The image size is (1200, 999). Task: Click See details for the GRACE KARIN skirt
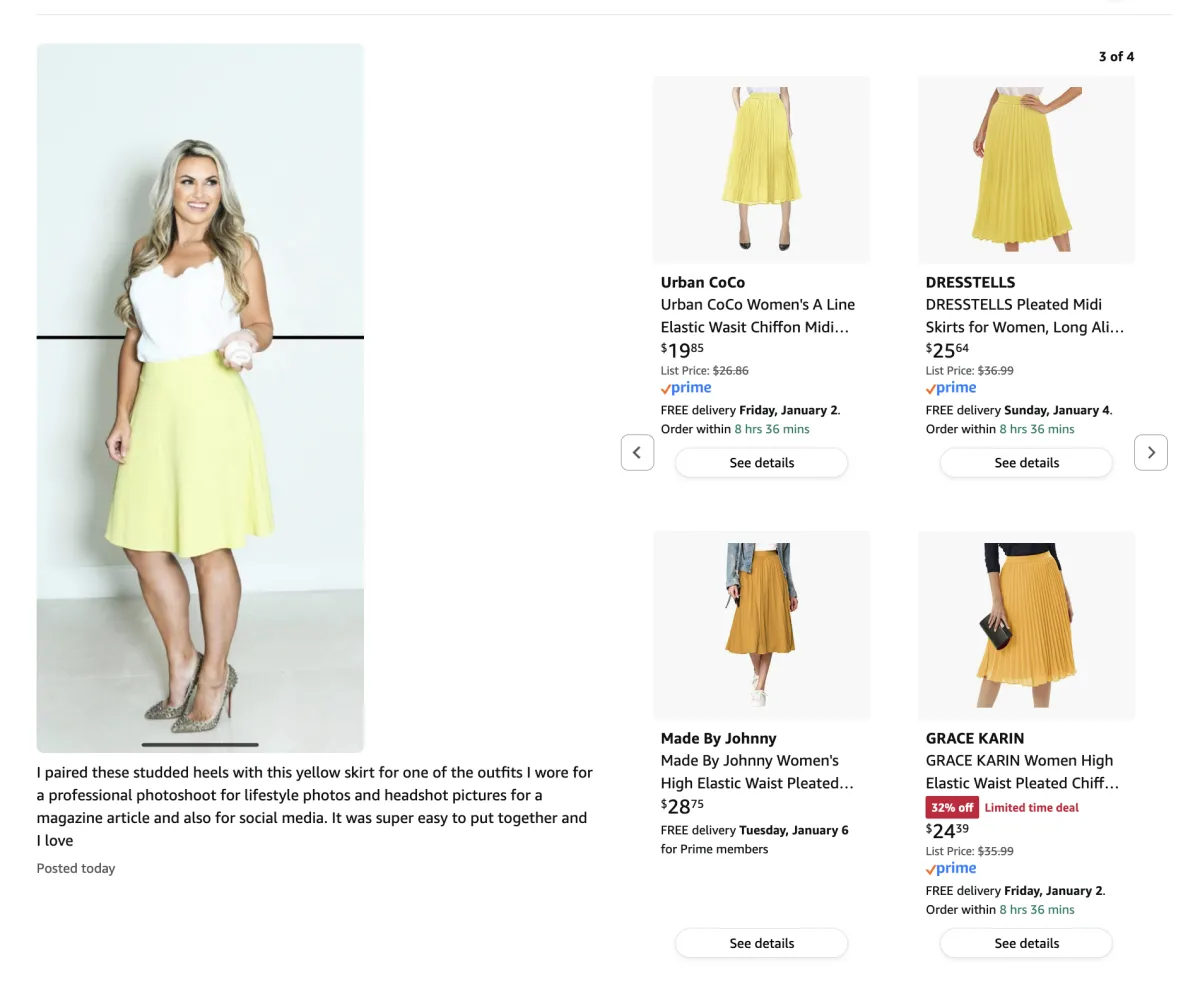coord(1026,942)
